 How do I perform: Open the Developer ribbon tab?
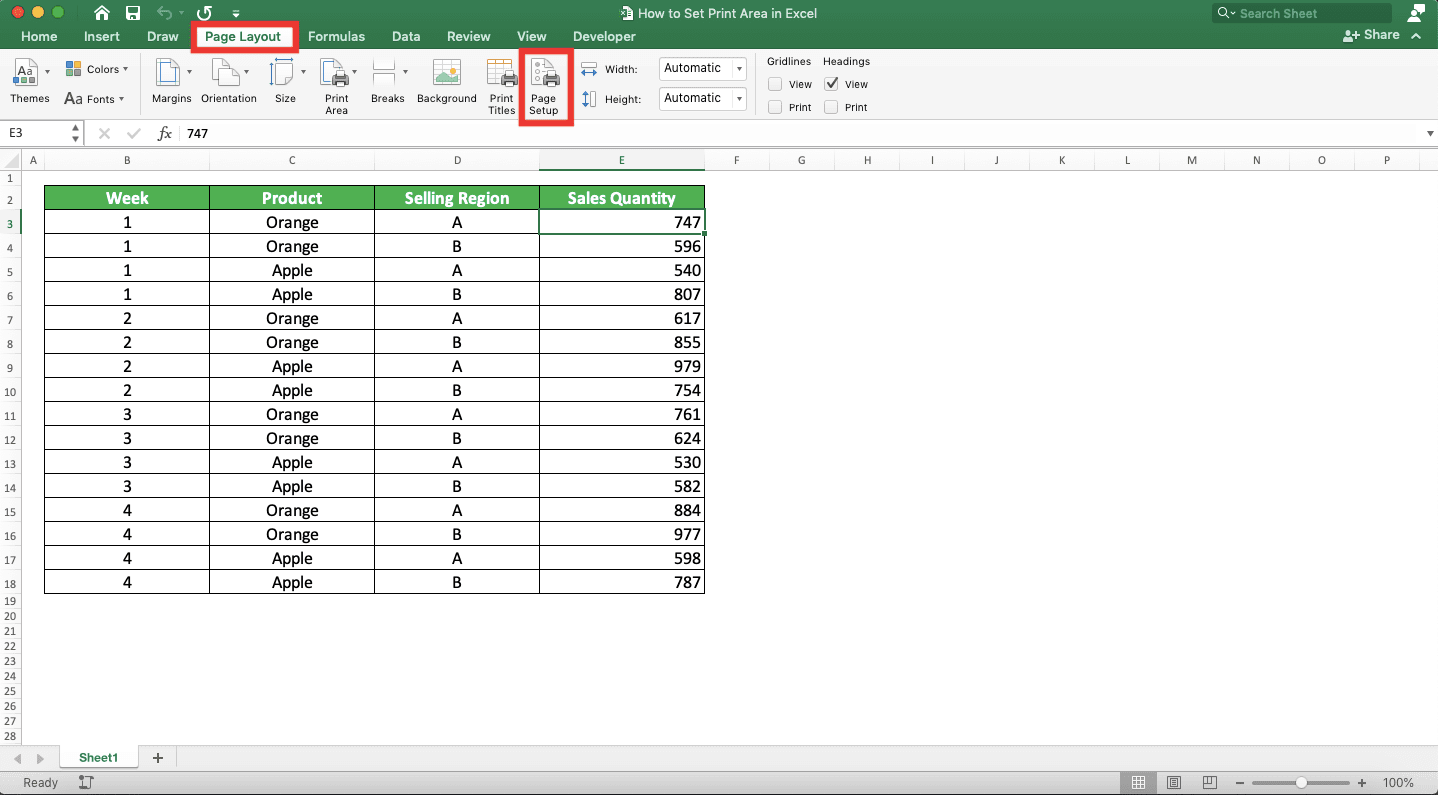click(604, 36)
